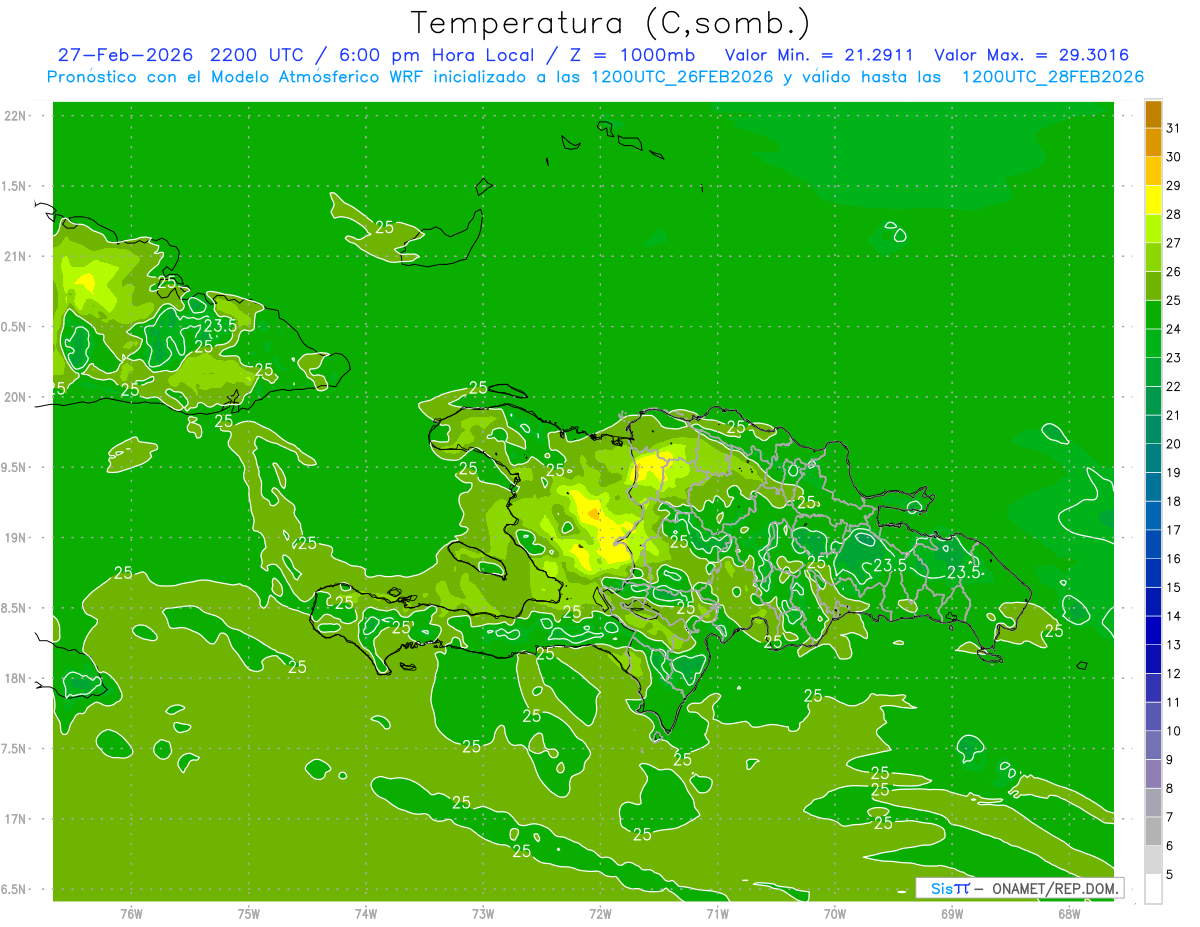Image resolution: width=1200 pixels, height=927 pixels.
Task: Click the '8' label on the colorbar
Action: pyautogui.click(x=1170, y=788)
